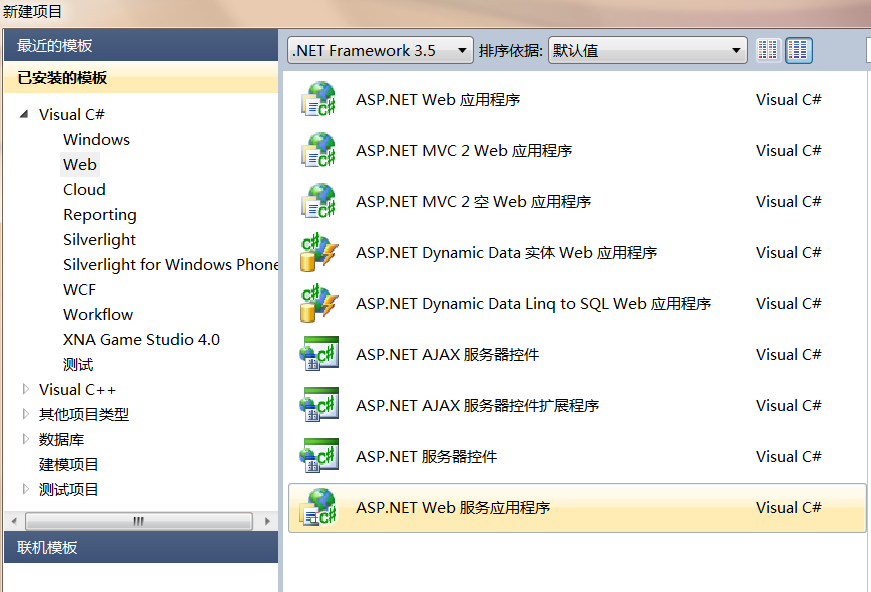Select ASP.NET Dynamic Data 实体 Web 应用程序 text
The image size is (871, 592).
point(507,253)
